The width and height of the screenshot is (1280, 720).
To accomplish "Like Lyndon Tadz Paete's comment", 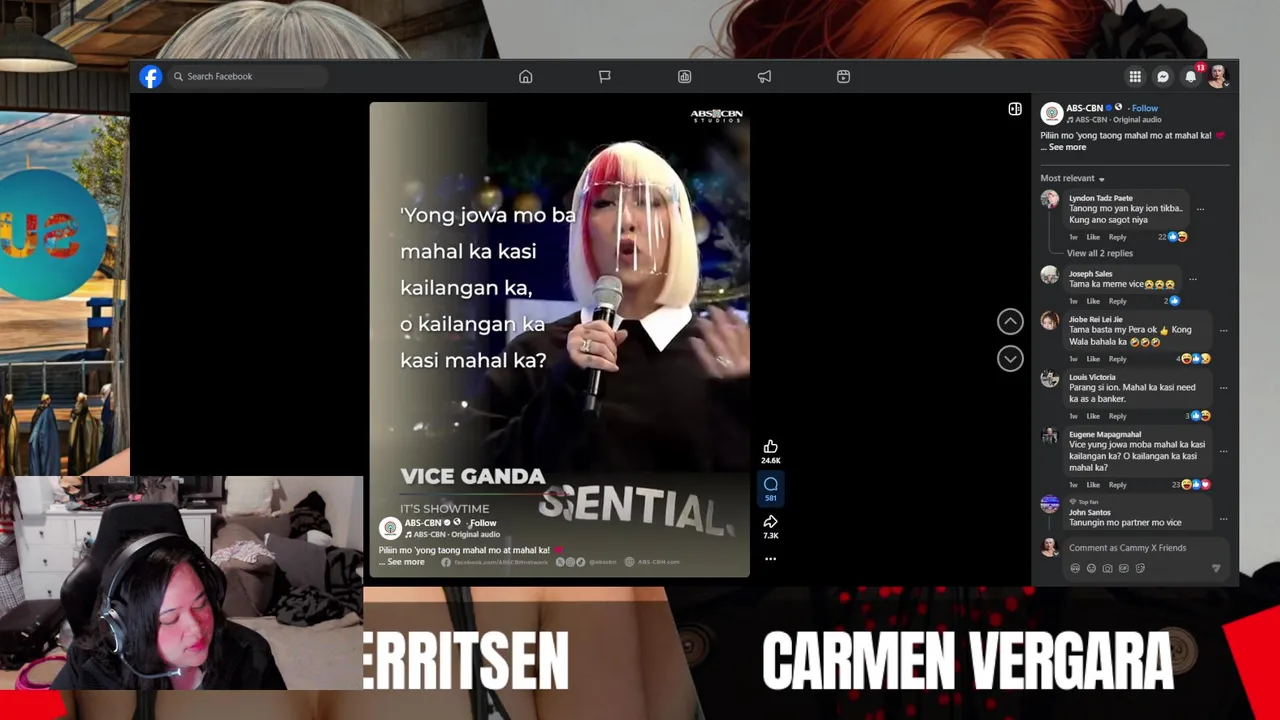I will [x=1093, y=237].
